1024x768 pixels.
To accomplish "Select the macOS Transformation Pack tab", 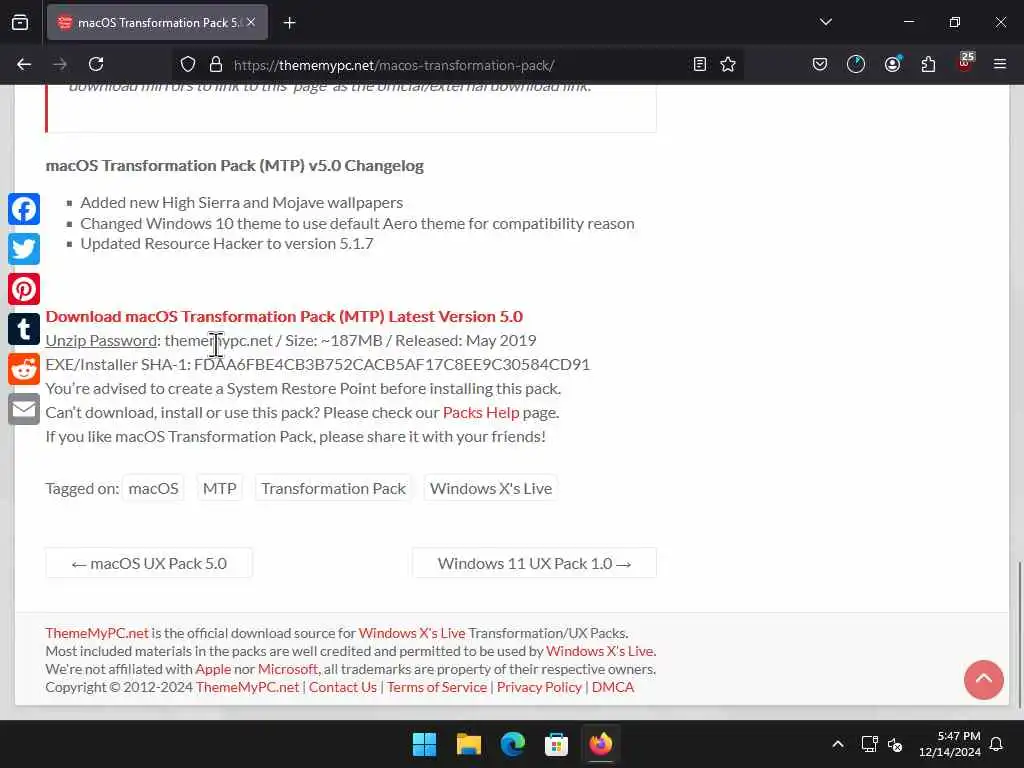I will [x=157, y=22].
